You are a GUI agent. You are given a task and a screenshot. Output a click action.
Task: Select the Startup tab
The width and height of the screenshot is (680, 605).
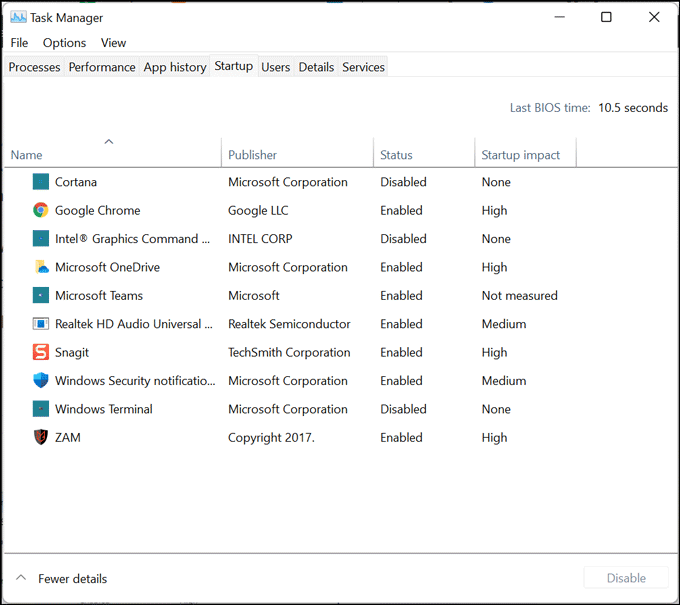[x=234, y=66]
